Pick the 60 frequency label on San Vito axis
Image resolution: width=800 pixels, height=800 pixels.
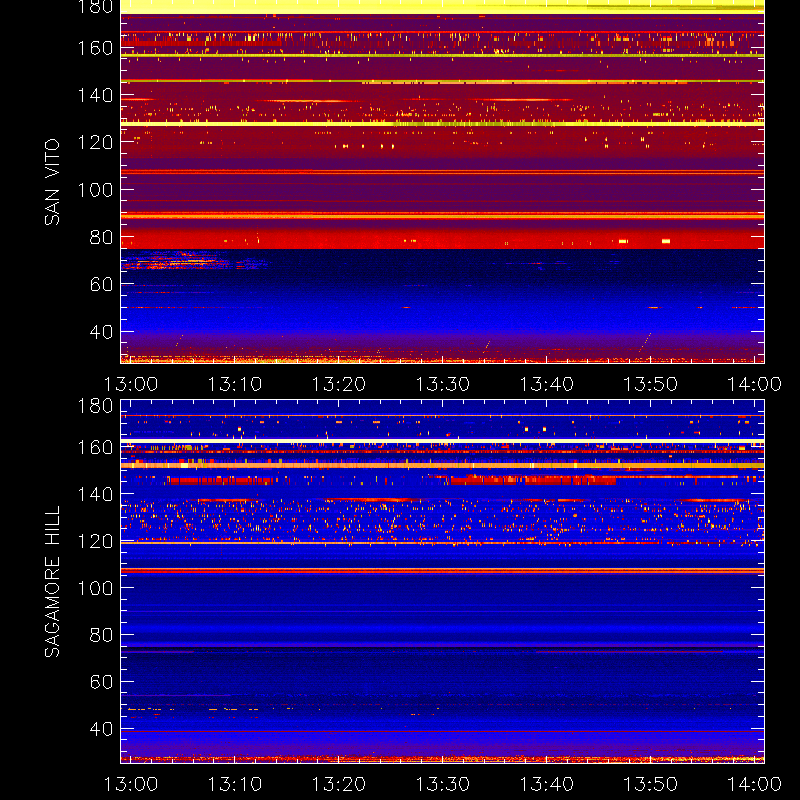coord(102,284)
